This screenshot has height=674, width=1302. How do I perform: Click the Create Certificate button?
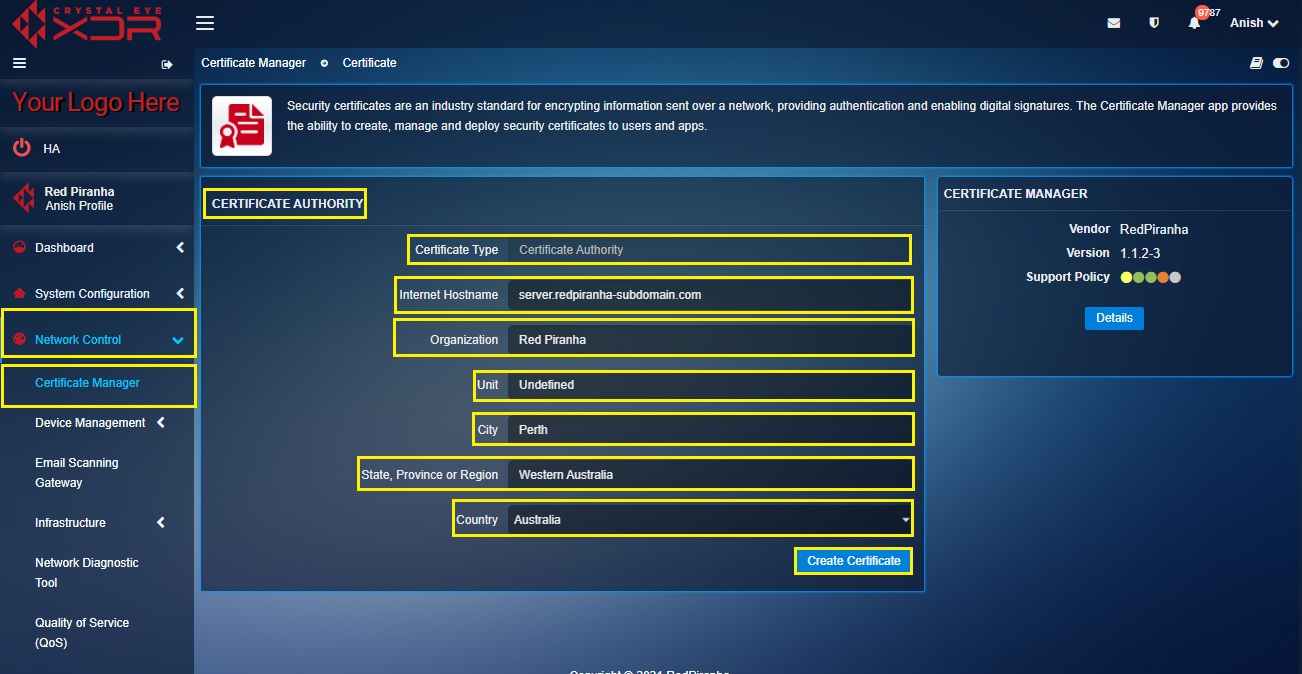pos(854,561)
